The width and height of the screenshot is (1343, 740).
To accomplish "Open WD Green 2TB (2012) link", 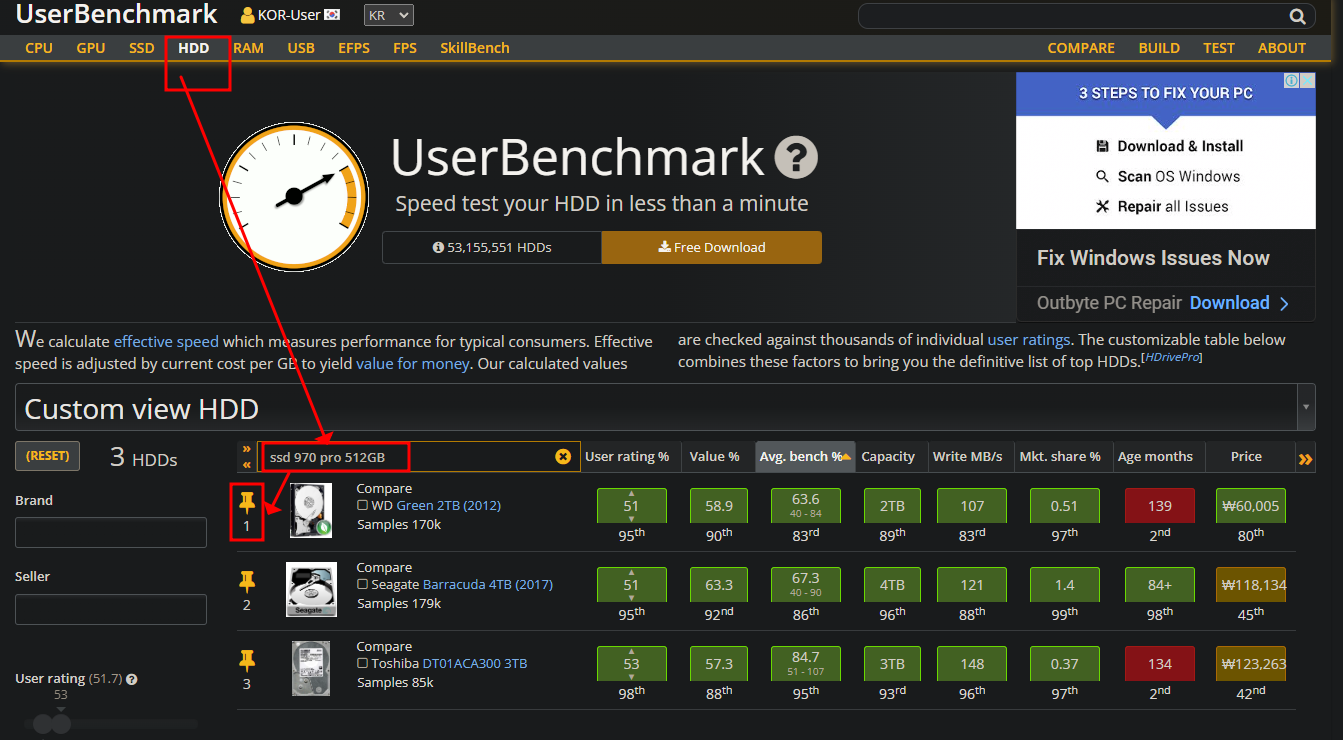I will click(x=449, y=506).
